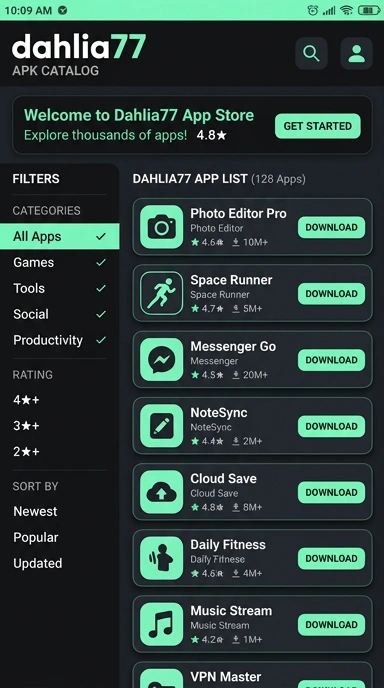Toggle the Productivity category checkmark
Screen dimensions: 384x688
101,340
